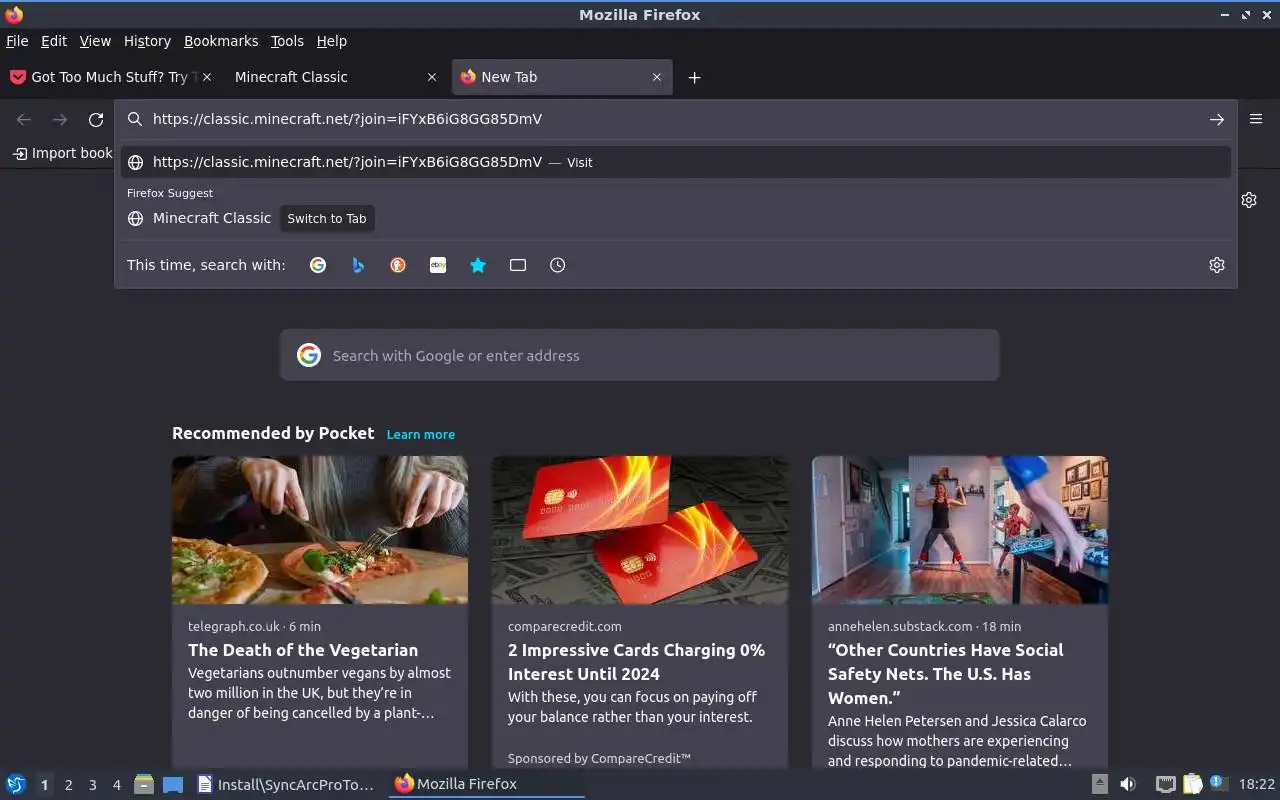Click the notification info icon in tray
The height and width of the screenshot is (800, 1280).
(x=1218, y=783)
